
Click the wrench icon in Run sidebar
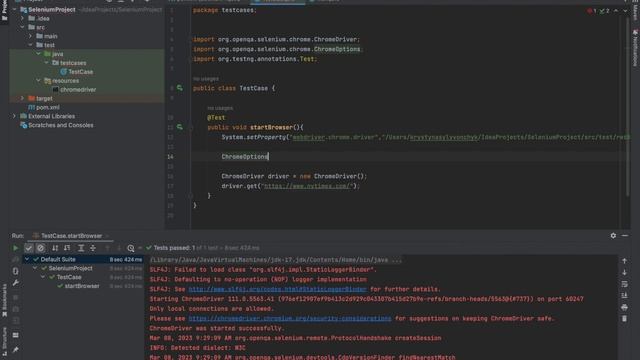[x=16, y=282]
